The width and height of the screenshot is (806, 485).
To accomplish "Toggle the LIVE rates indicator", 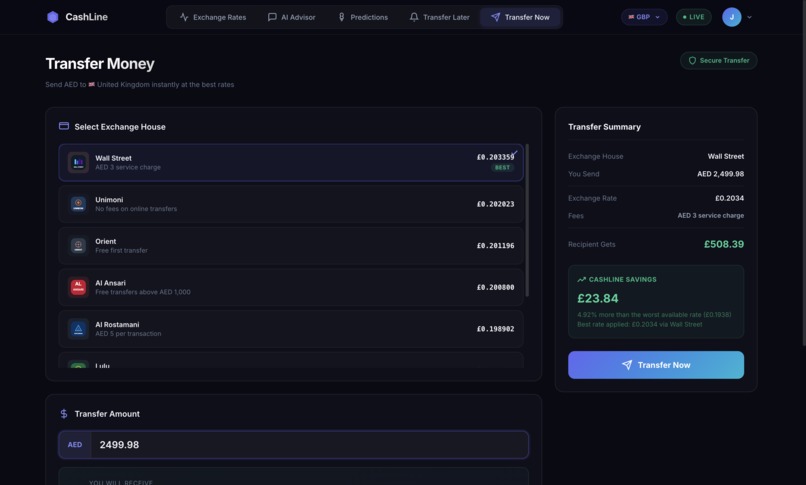I will 693,17.
